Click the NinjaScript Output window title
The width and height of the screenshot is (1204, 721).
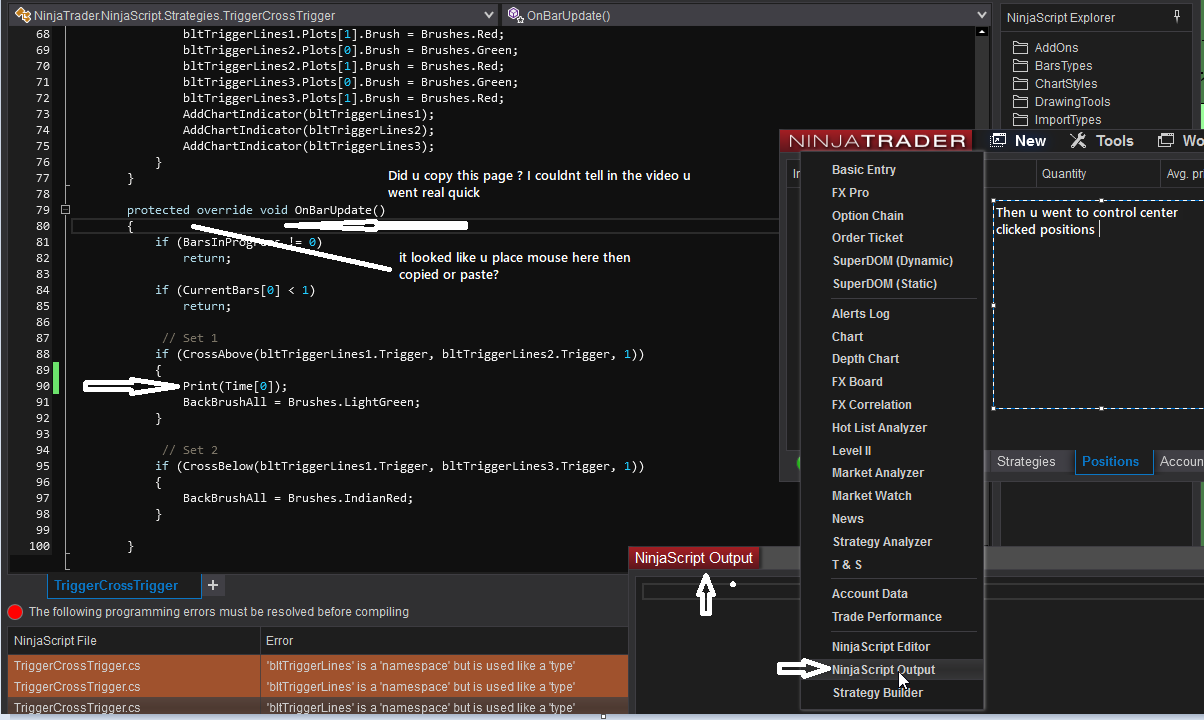[694, 558]
